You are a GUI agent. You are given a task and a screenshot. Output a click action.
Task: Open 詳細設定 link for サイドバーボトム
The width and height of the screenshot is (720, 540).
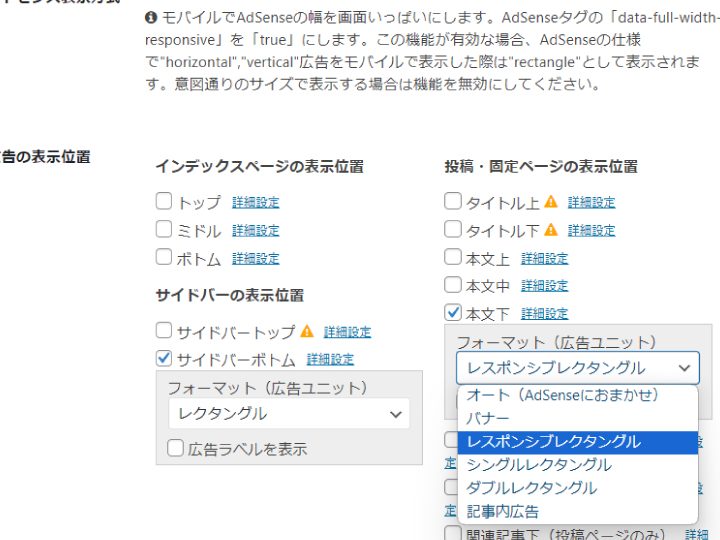[x=330, y=360]
